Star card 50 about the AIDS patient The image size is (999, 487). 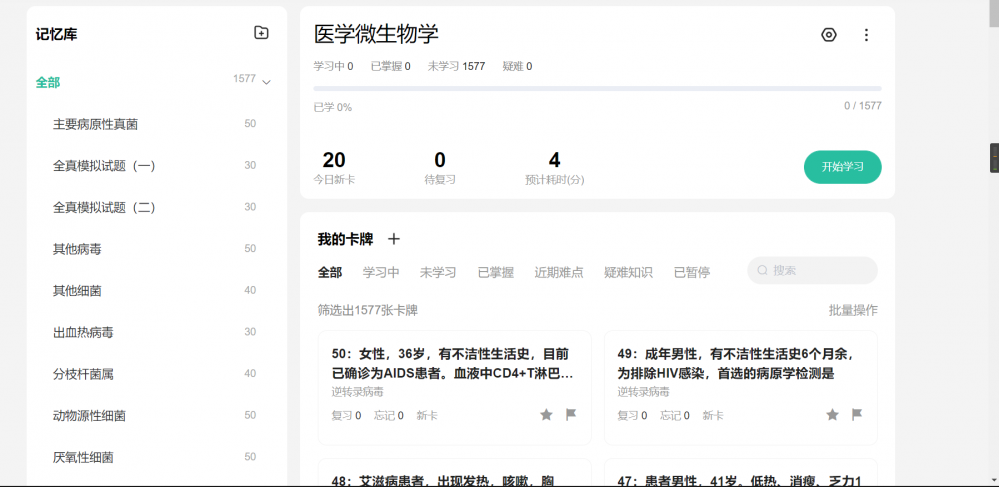click(x=546, y=415)
